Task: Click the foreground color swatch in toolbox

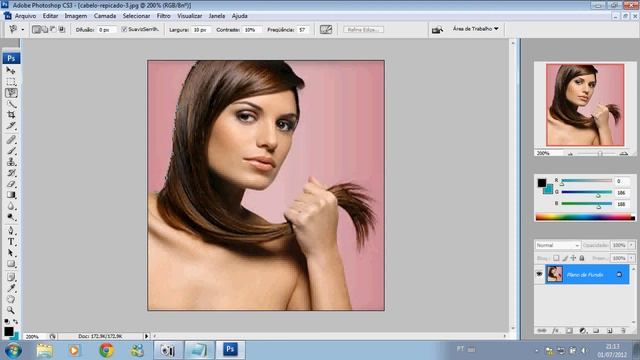Action: [8, 331]
